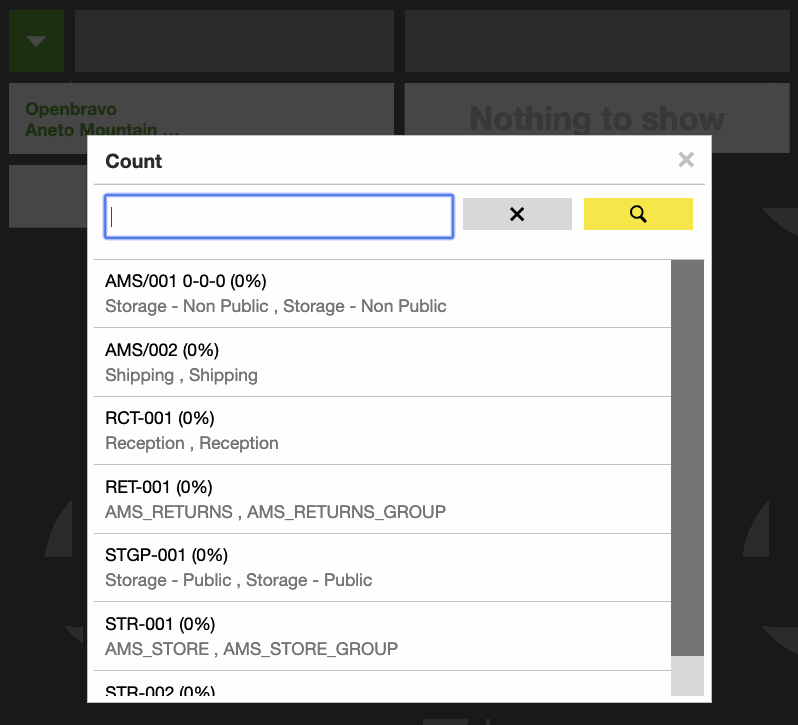Open the green dropdown arrow menu
Image resolution: width=798 pixels, height=725 pixels.
(37, 41)
